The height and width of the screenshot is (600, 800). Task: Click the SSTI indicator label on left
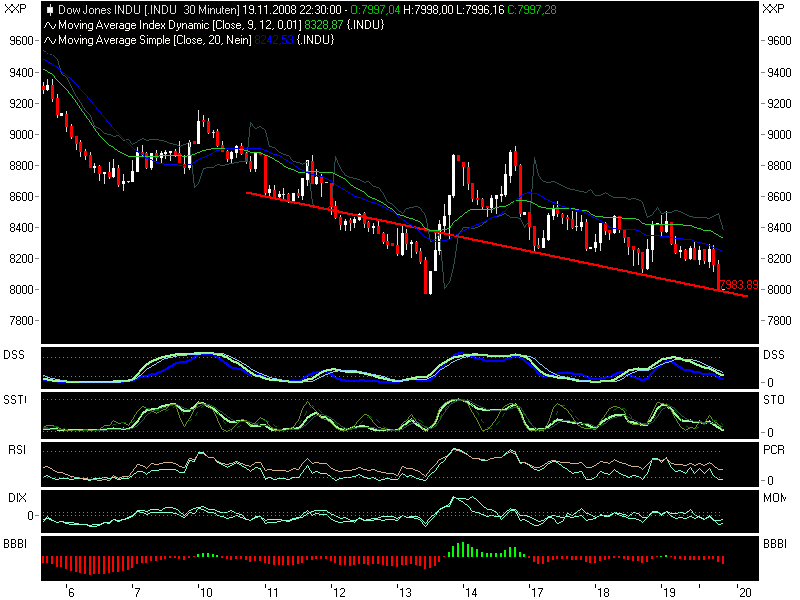click(x=15, y=399)
